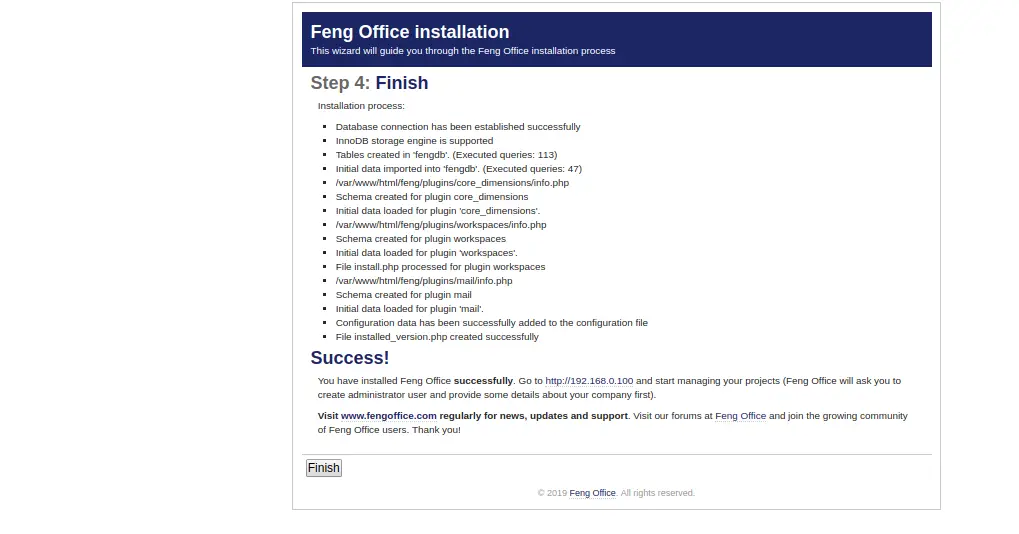Click the Schema created for core_dimensions line
Viewport: 1019px width, 534px height.
click(x=432, y=197)
